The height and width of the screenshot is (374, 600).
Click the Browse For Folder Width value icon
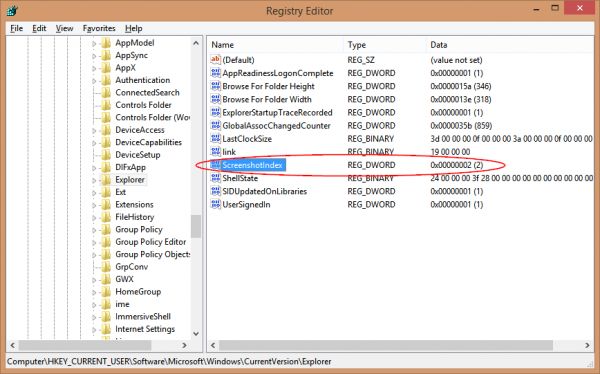[215, 99]
